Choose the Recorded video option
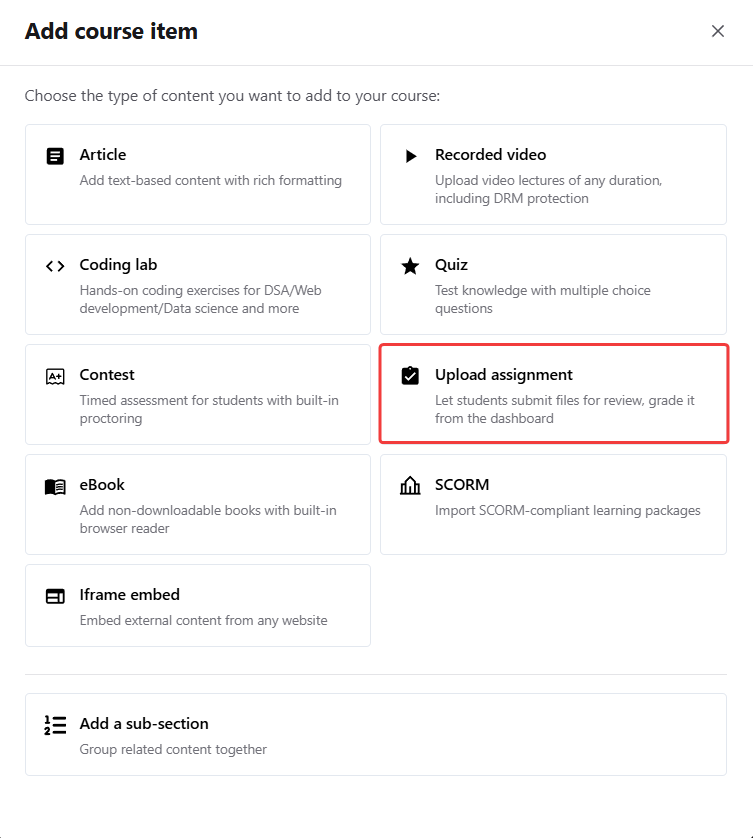This screenshot has width=753, height=838. (x=553, y=174)
